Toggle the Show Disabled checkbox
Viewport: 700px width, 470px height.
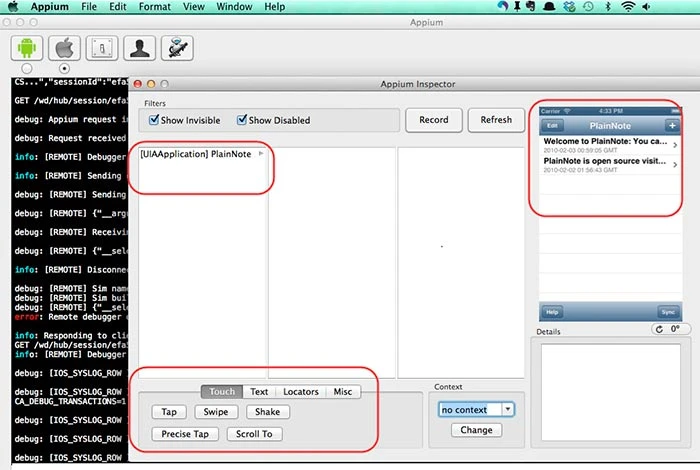pyautogui.click(x=242, y=120)
